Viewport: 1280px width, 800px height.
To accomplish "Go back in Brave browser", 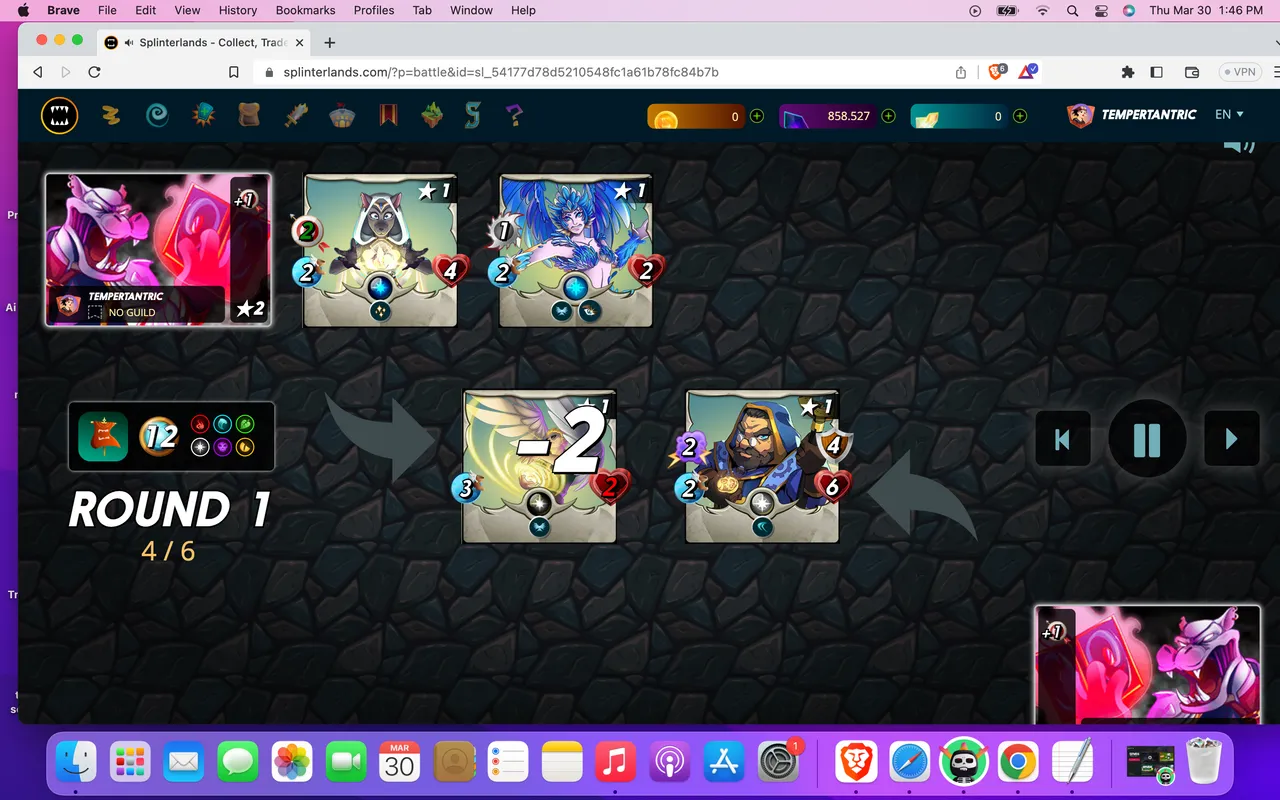I will point(38,72).
